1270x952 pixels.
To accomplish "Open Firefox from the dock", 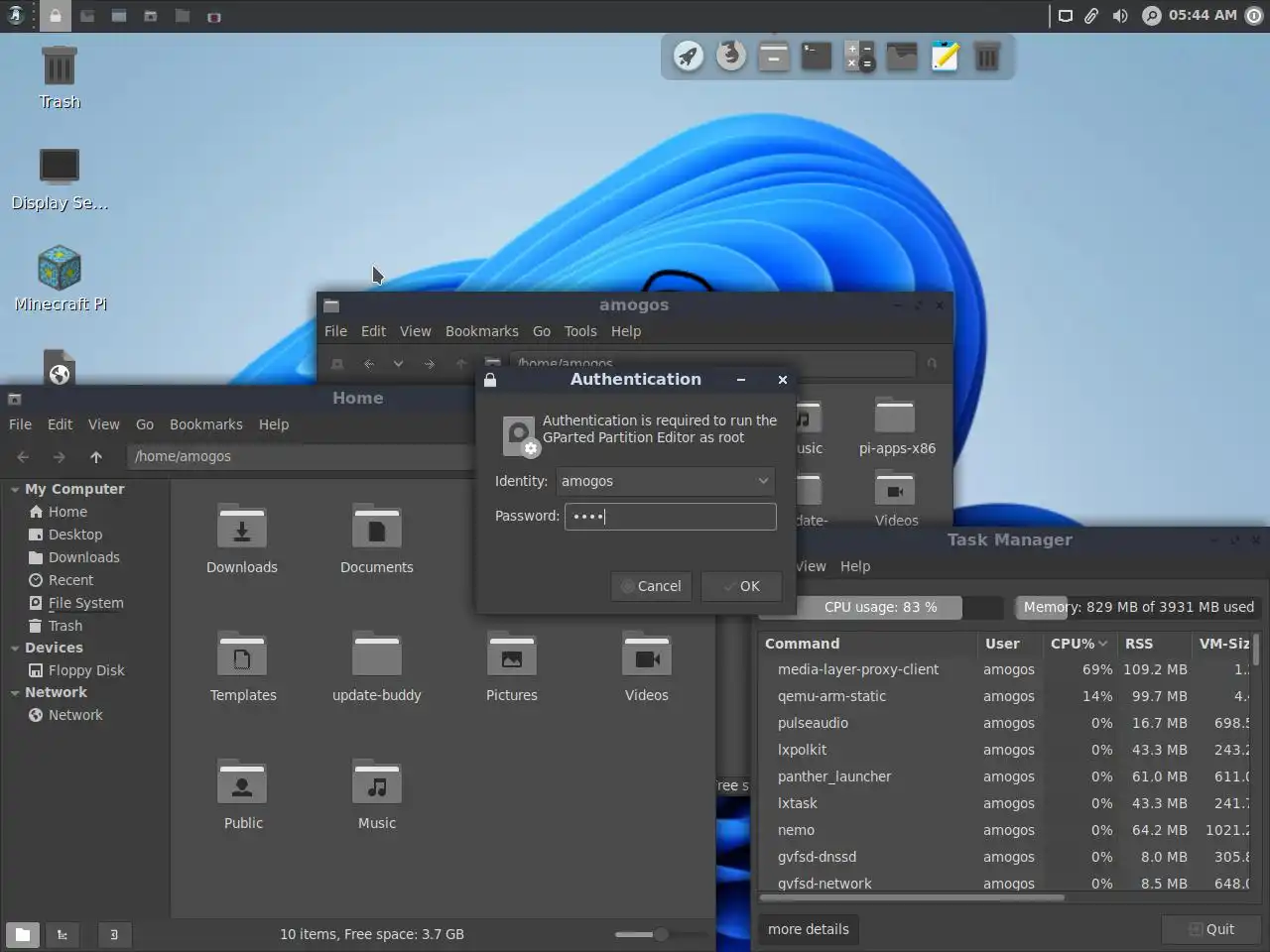I will click(x=731, y=56).
